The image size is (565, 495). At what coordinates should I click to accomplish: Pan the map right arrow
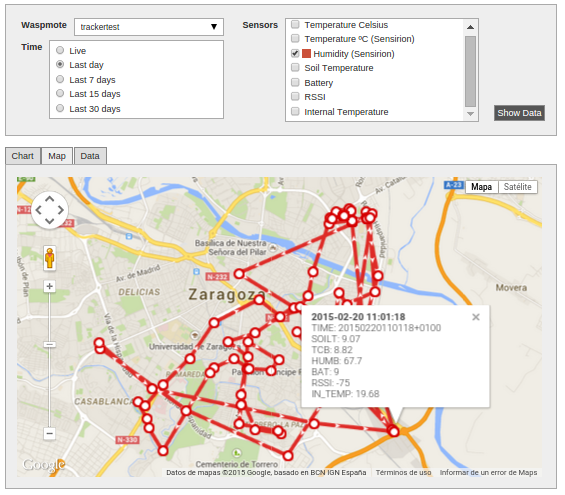pyautogui.click(x=61, y=210)
